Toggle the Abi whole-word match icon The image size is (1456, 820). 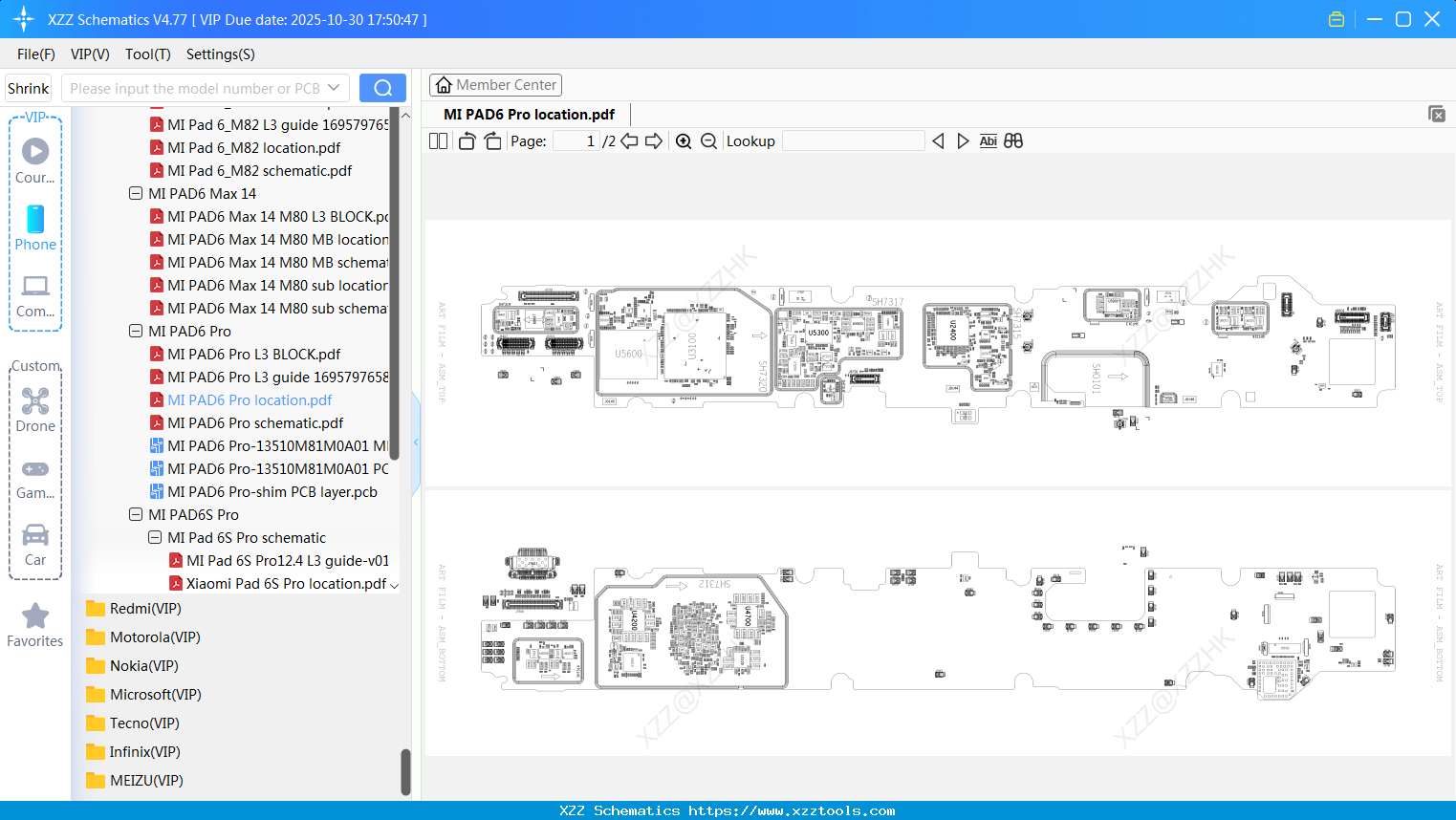989,141
